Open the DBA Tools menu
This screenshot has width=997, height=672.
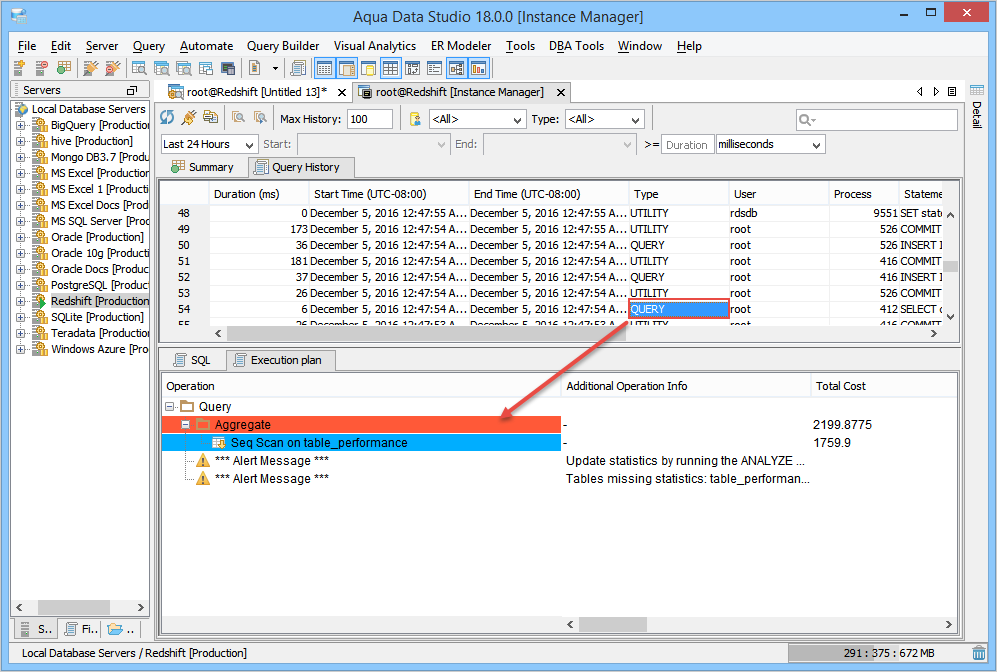pyautogui.click(x=576, y=46)
